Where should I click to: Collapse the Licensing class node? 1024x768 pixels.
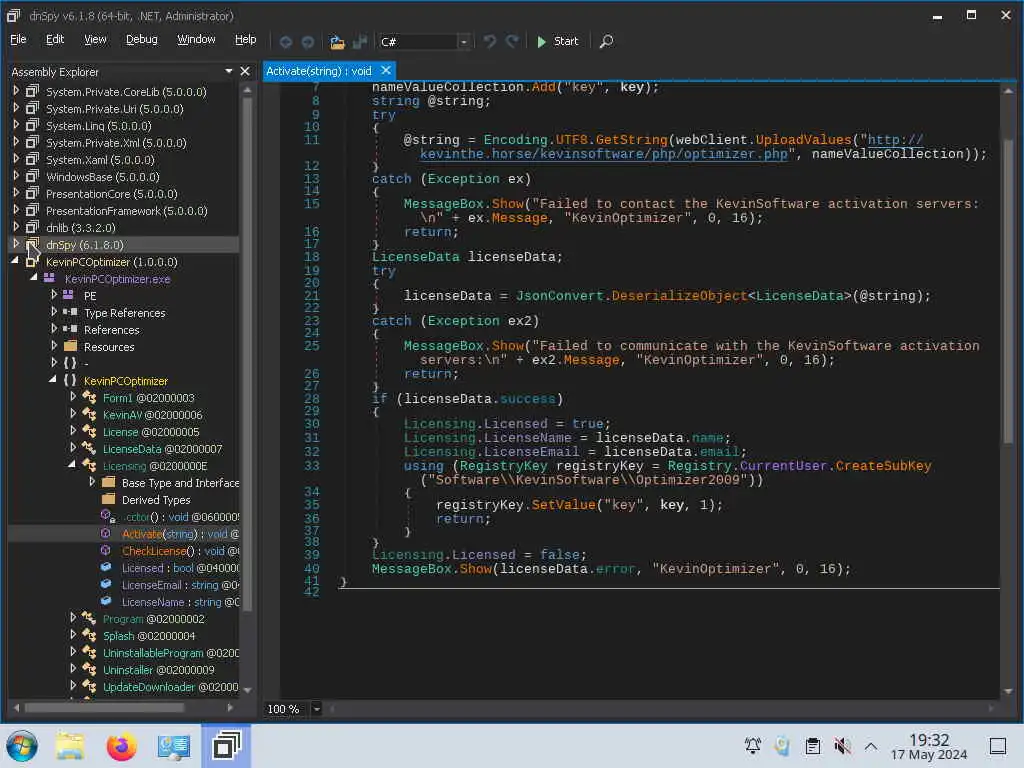[x=72, y=464]
